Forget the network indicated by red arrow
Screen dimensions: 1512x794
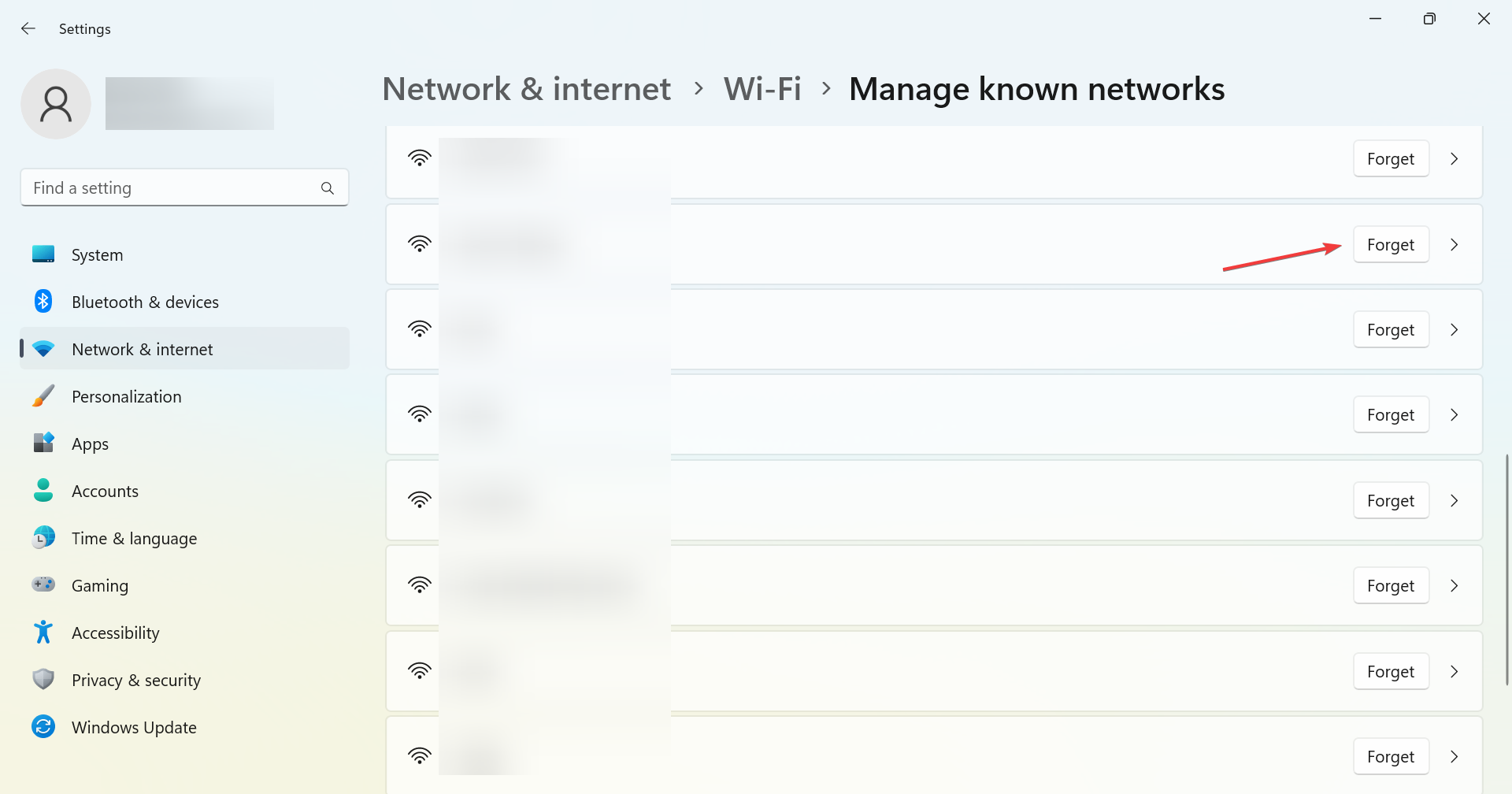click(x=1391, y=245)
